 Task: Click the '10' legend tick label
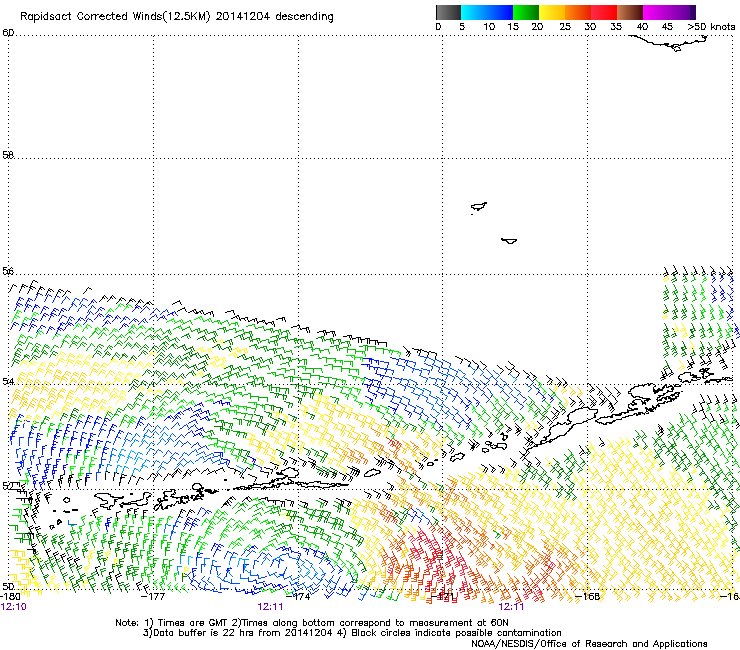coord(489,26)
